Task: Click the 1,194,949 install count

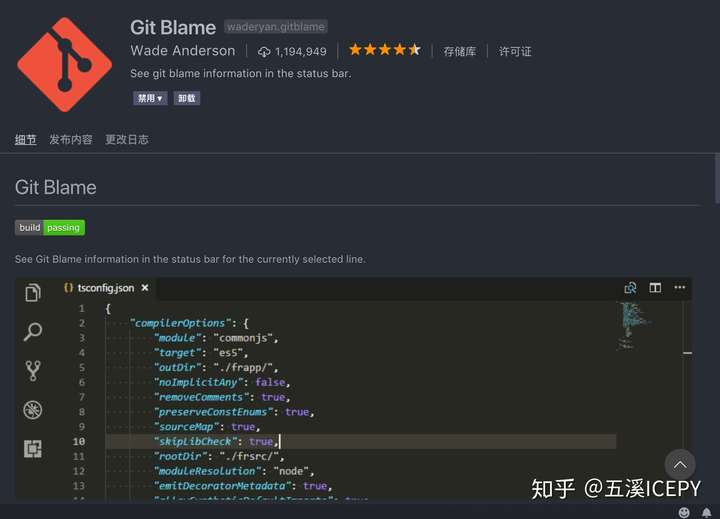Action: pyautogui.click(x=301, y=51)
